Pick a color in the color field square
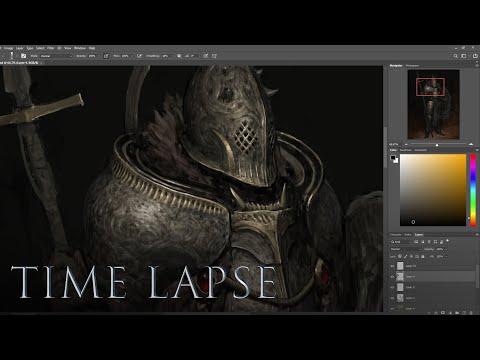Screen dimensions: 480x360 click(x=433, y=190)
